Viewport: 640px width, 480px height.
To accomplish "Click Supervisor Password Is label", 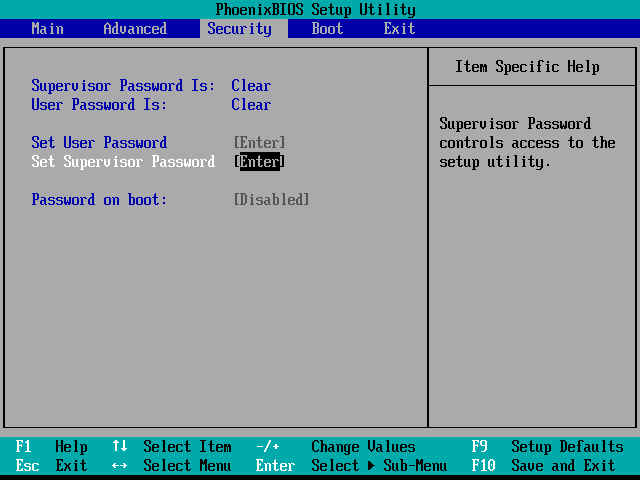I will point(123,86).
